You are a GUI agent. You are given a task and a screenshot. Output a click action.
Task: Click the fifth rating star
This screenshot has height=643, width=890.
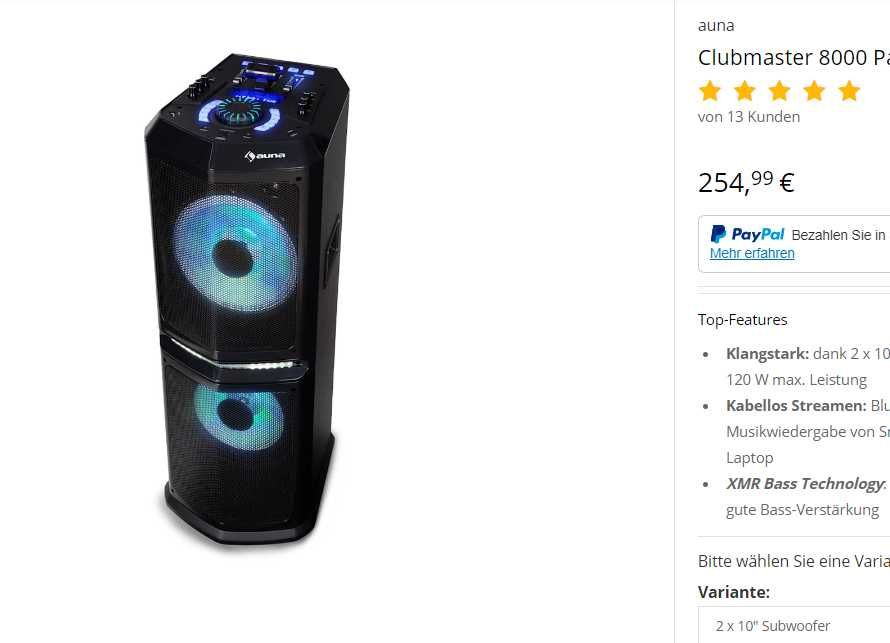point(849,91)
